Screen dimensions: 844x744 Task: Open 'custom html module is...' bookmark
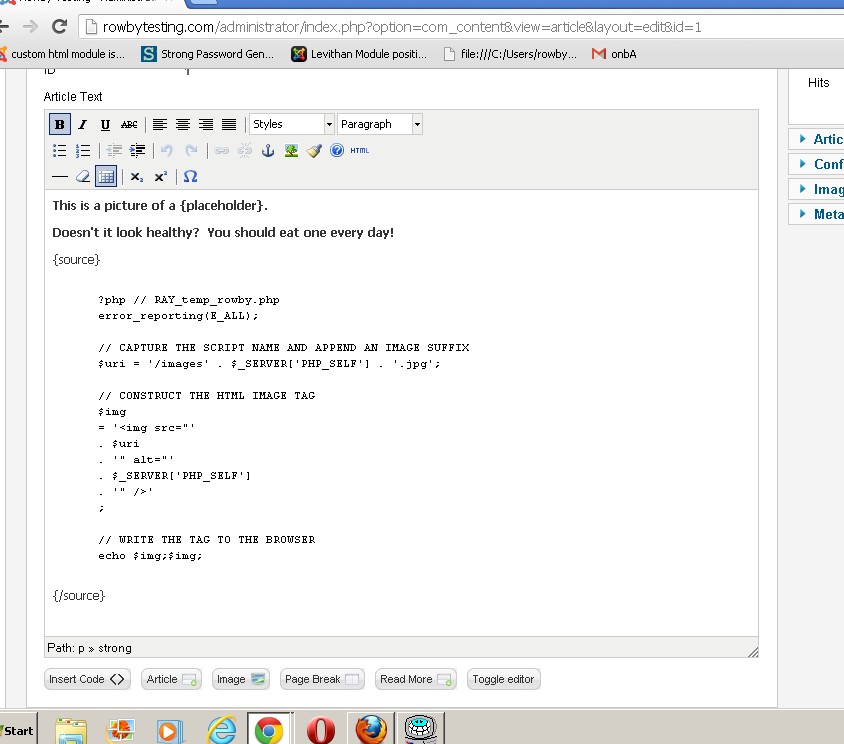click(x=62, y=54)
